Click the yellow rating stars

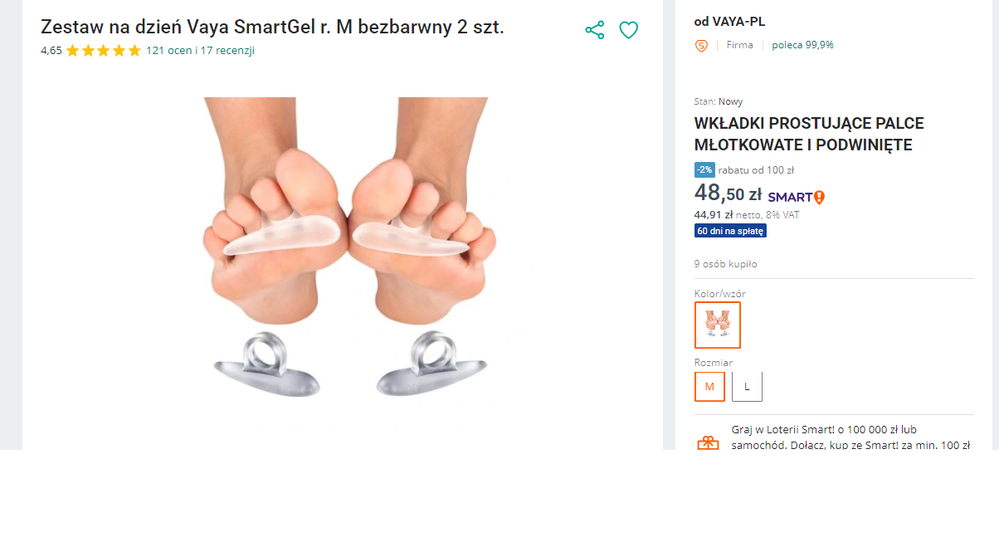pos(104,51)
